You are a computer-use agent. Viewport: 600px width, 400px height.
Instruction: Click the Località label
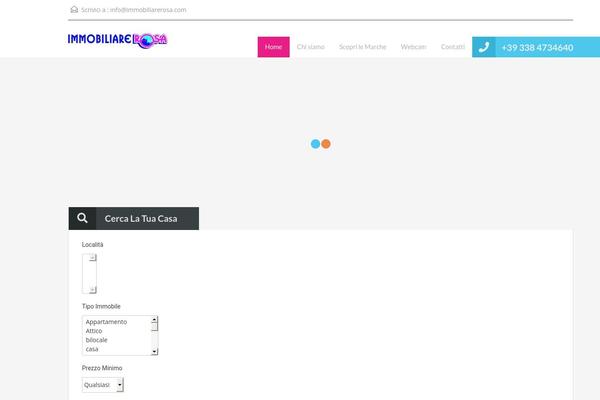pyautogui.click(x=92, y=245)
